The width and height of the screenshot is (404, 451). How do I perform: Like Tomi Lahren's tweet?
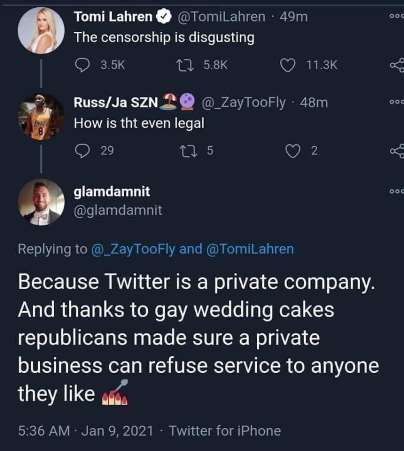287,65
